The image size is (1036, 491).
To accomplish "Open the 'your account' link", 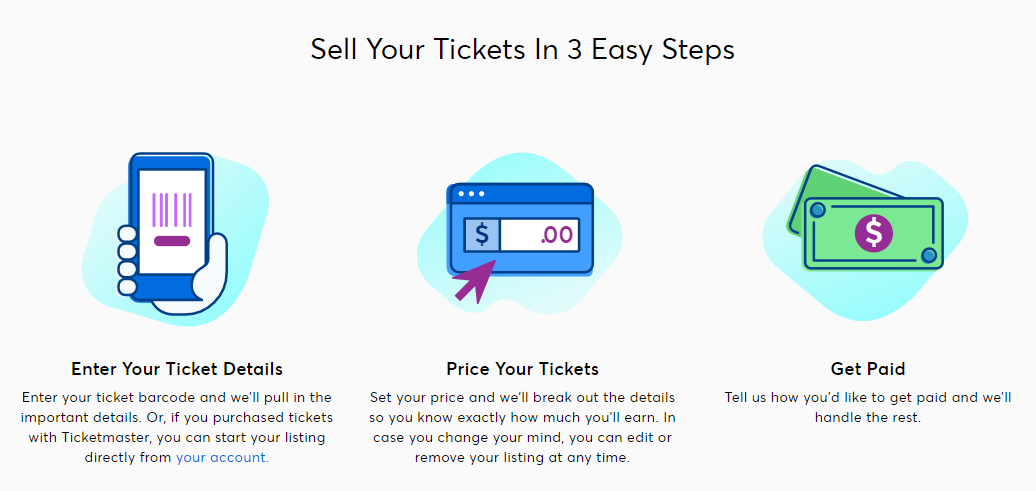I will click(221, 458).
